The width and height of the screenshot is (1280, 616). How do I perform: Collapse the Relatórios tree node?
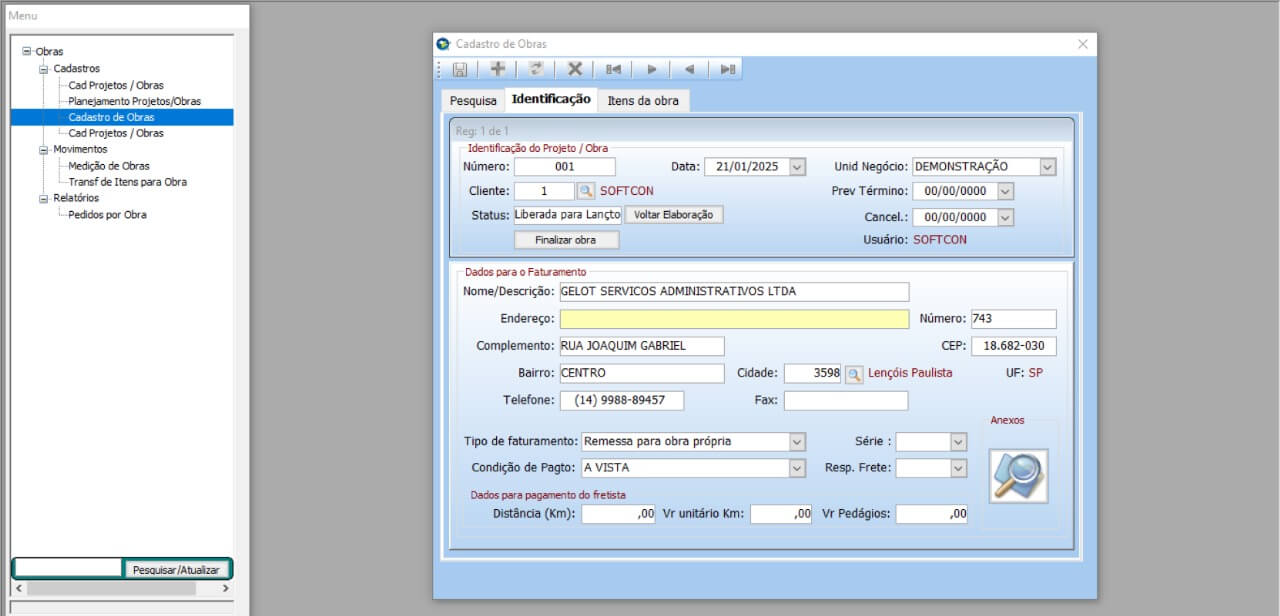(43, 198)
